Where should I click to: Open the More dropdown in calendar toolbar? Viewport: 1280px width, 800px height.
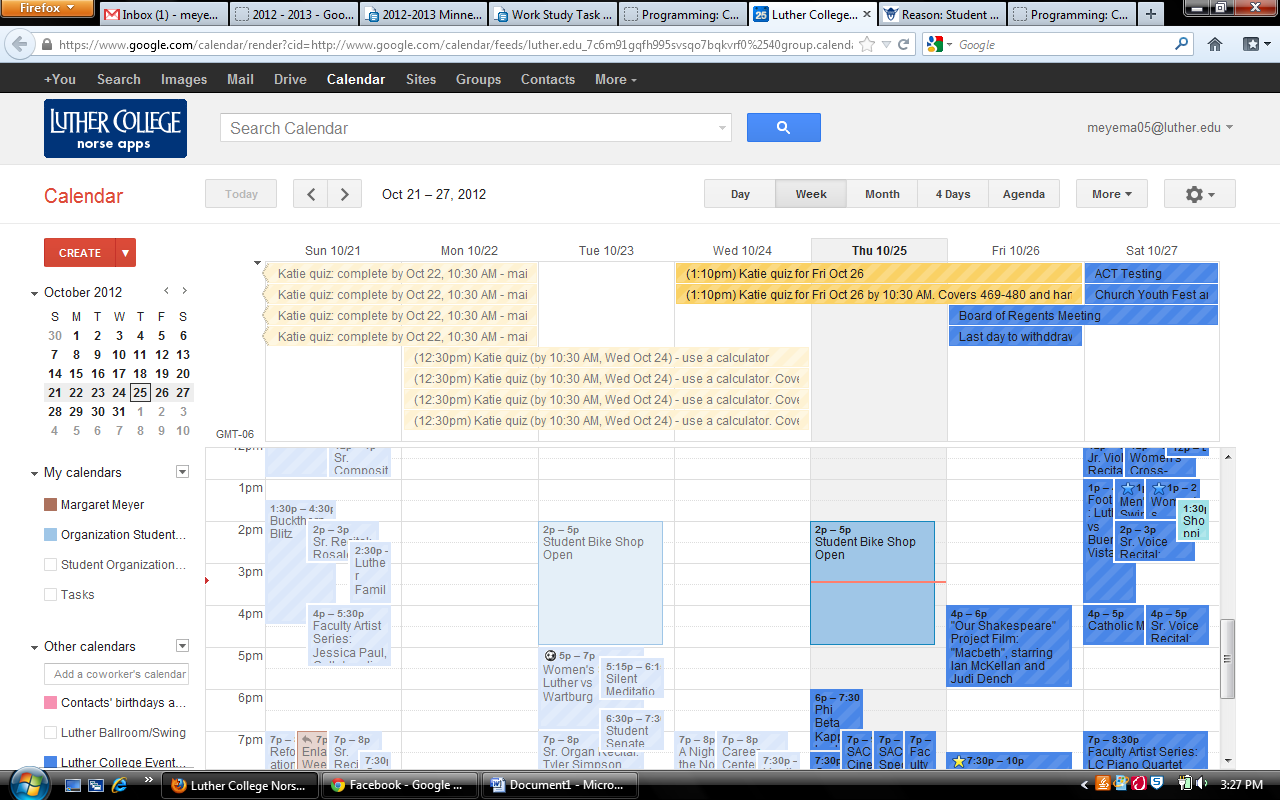coord(1111,194)
